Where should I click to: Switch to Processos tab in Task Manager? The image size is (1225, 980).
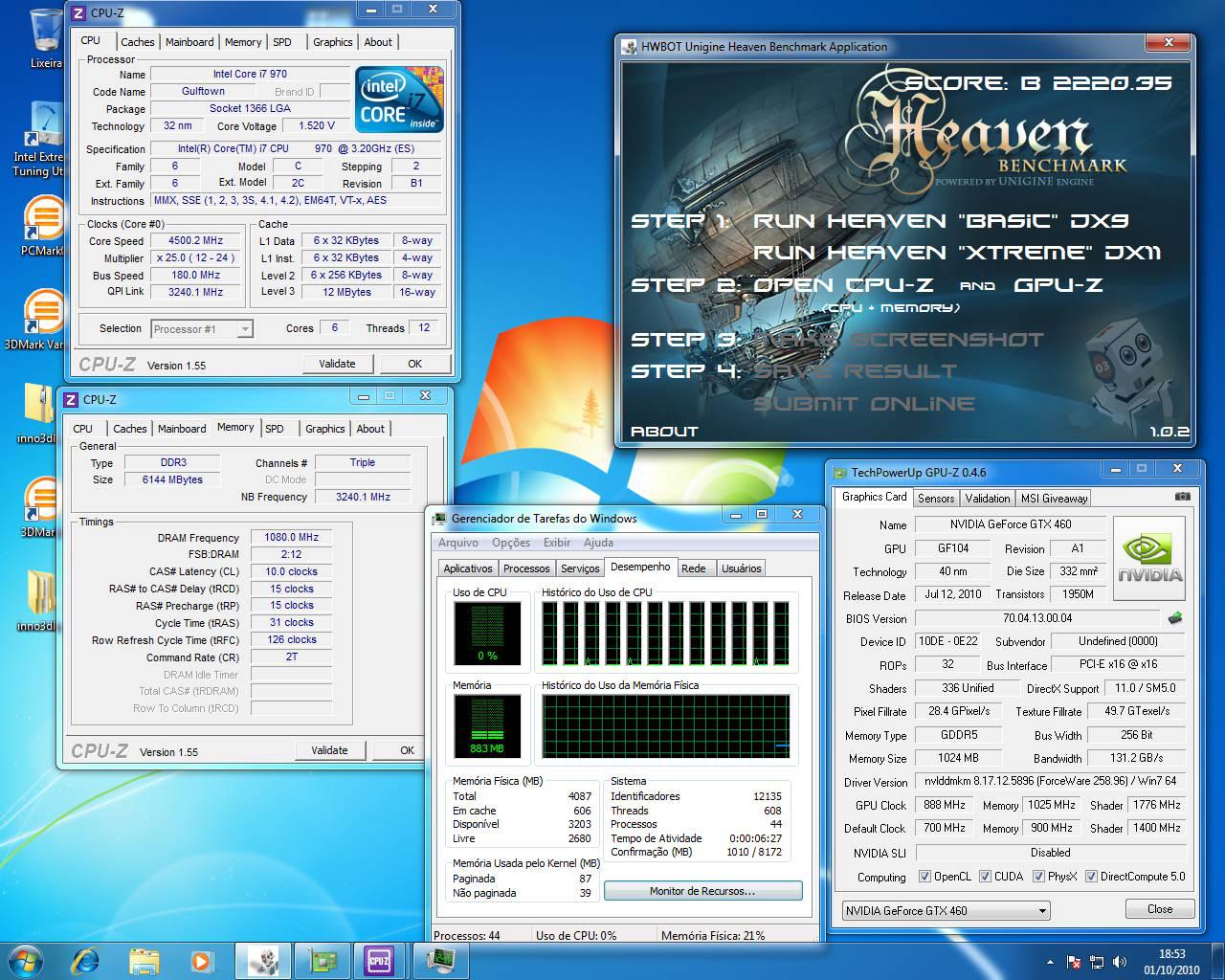(x=526, y=568)
